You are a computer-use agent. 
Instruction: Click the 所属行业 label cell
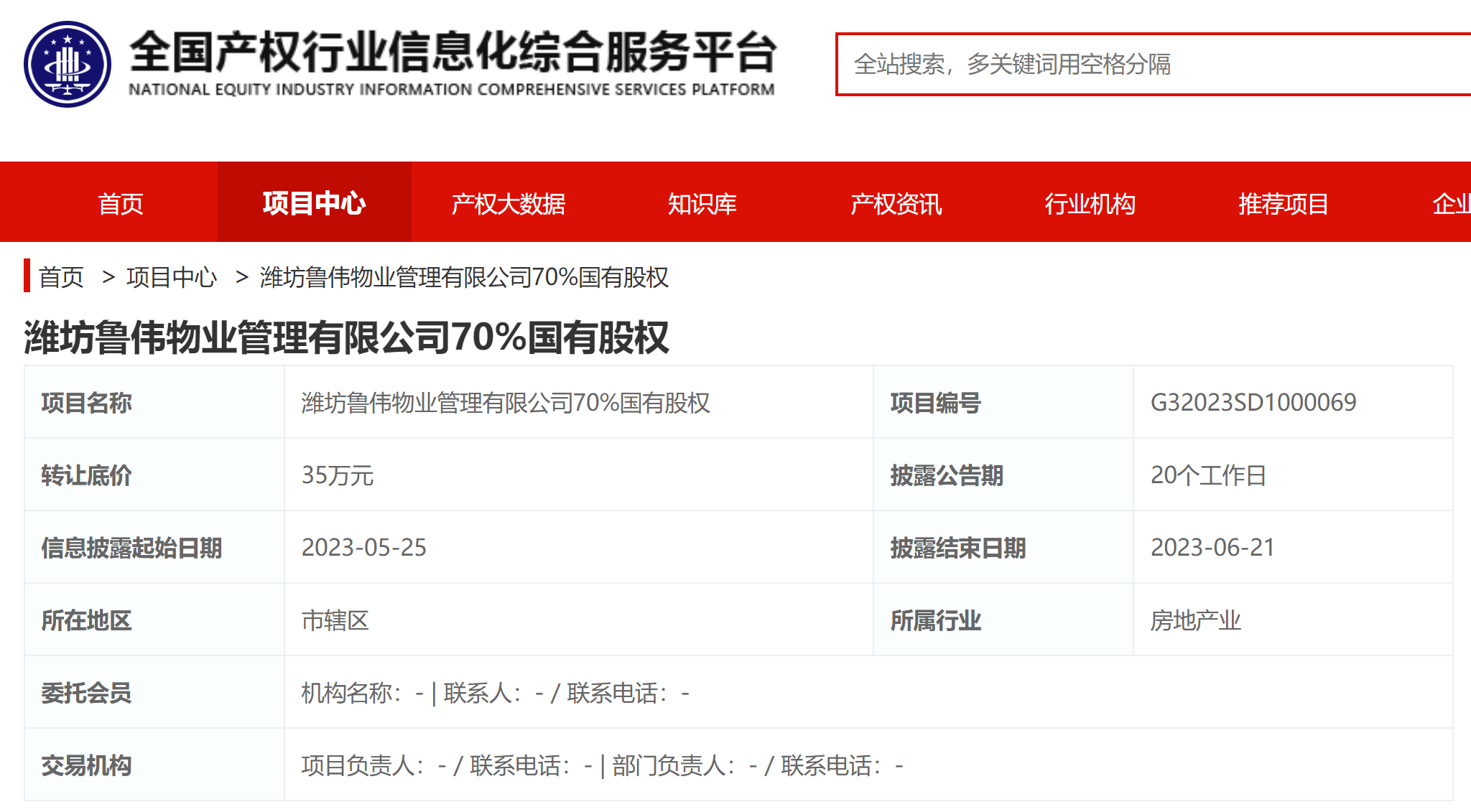(1003, 620)
